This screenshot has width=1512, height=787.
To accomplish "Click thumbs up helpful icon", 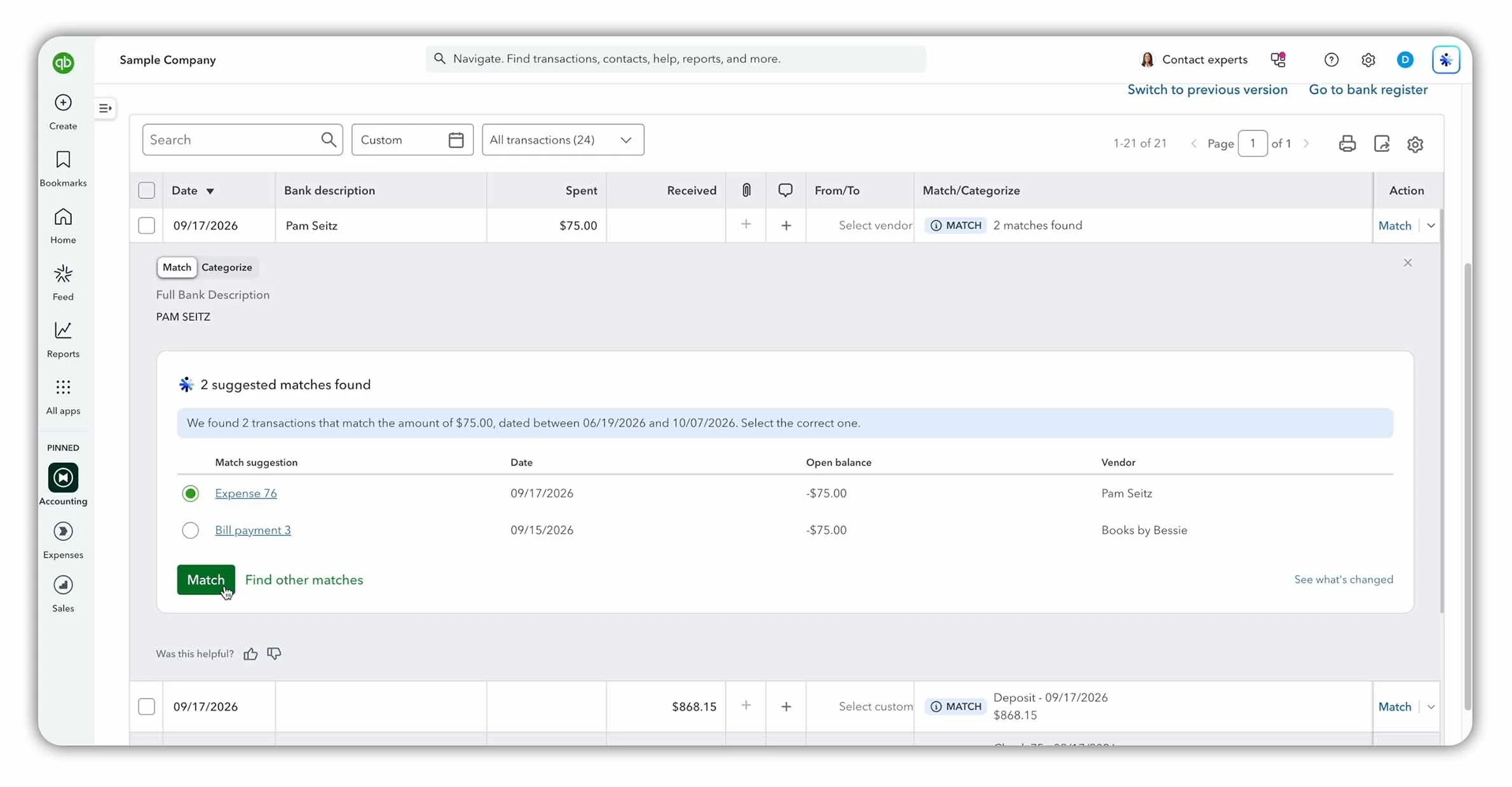I will click(250, 654).
